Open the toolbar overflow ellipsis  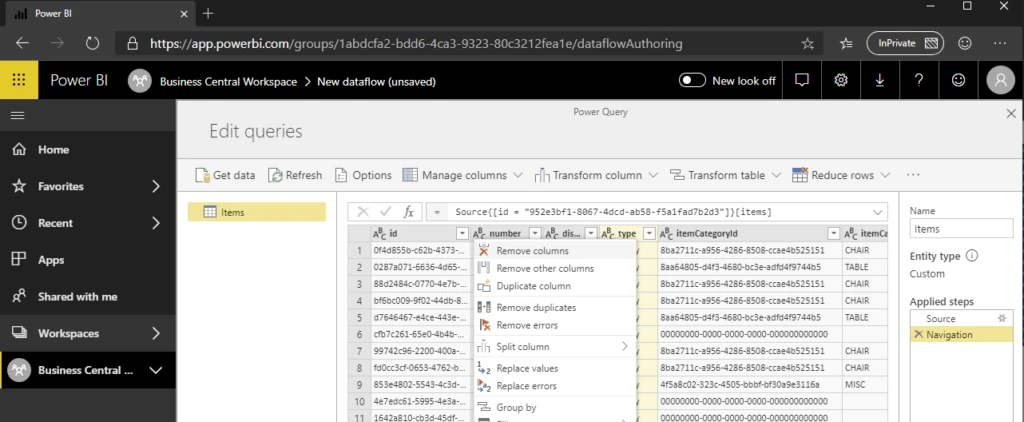pos(913,175)
